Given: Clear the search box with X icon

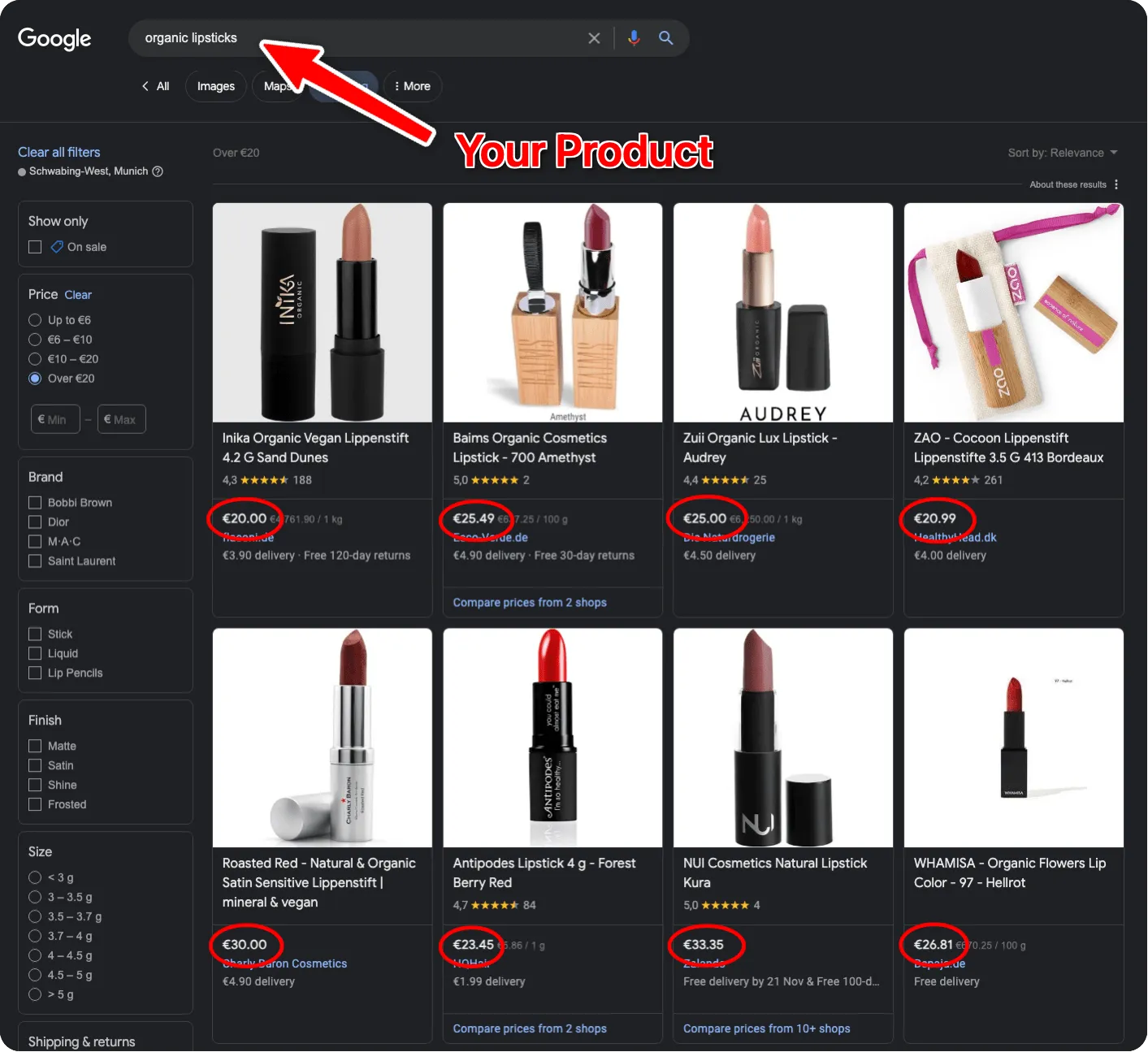Looking at the screenshot, I should pos(594,38).
